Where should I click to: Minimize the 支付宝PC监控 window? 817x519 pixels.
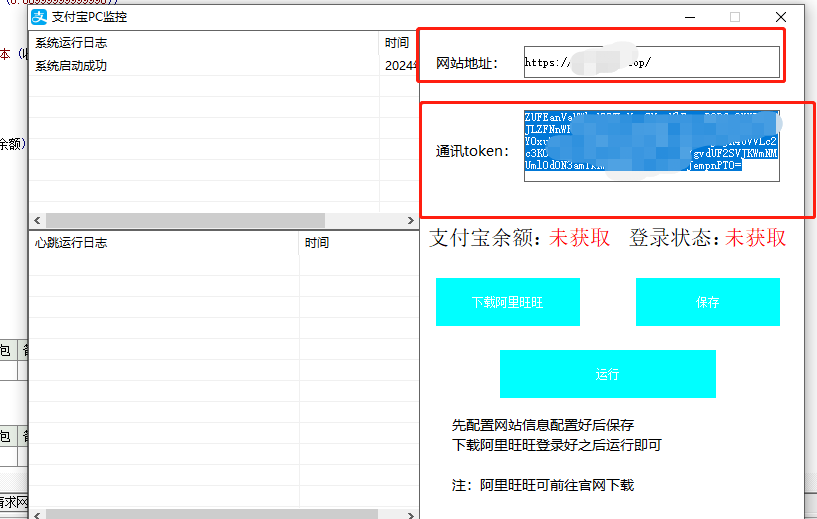click(690, 17)
